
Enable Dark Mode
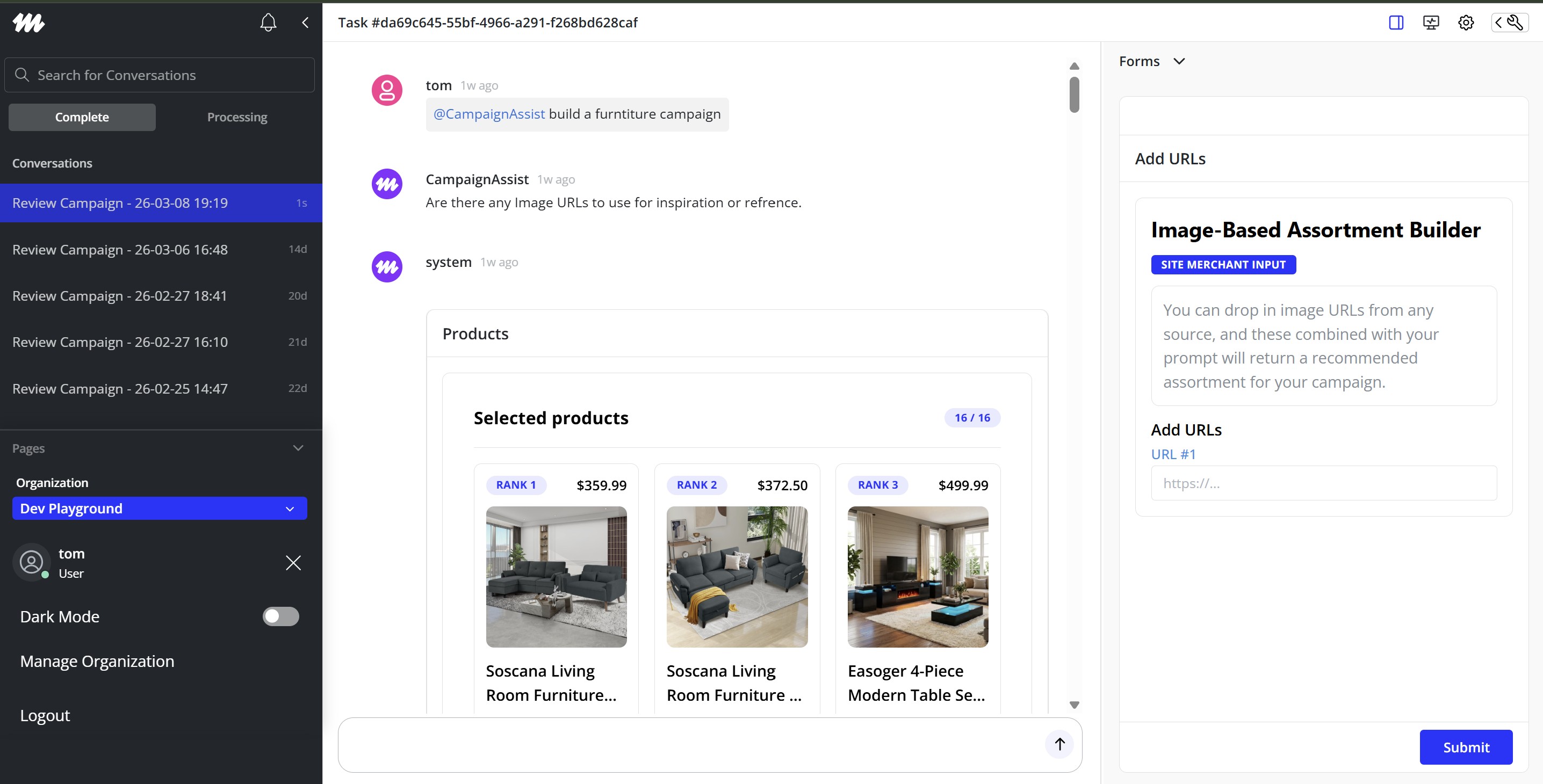[280, 616]
